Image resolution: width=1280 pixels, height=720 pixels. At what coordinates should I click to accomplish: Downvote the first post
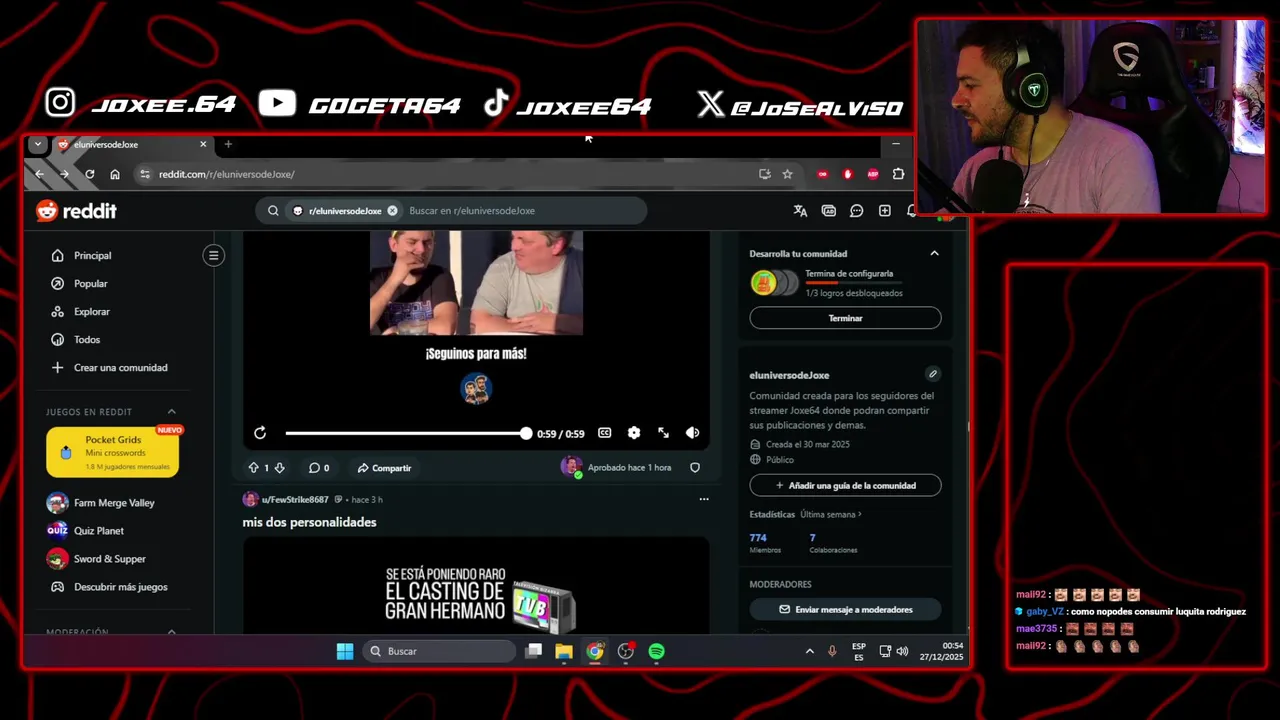click(x=279, y=468)
